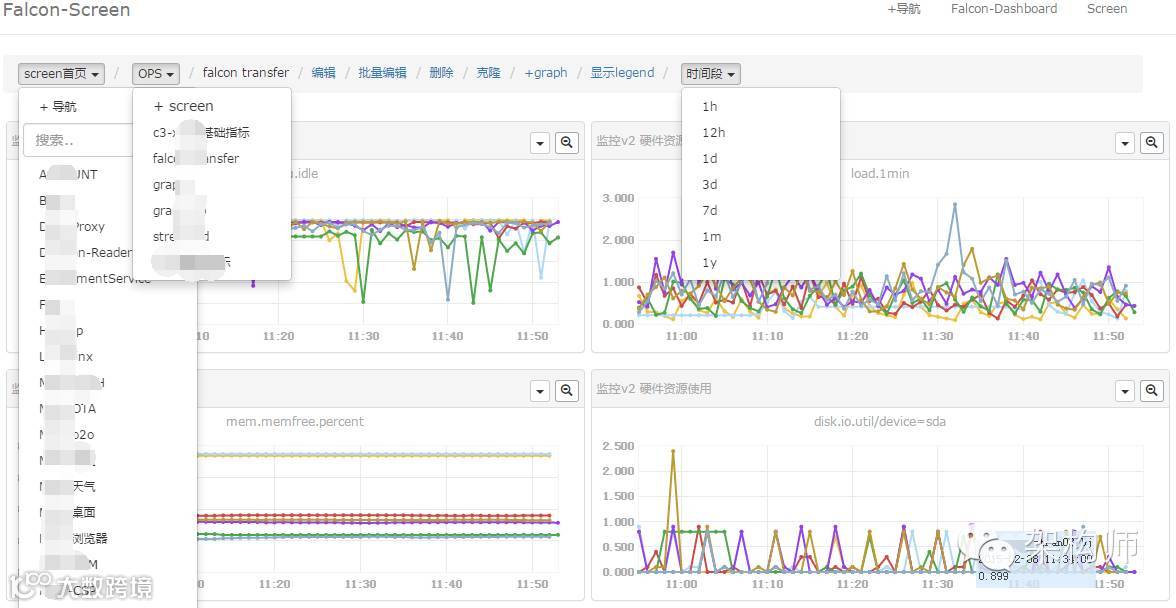
Task: Toggle the OPS dropdown button
Action: (x=156, y=73)
